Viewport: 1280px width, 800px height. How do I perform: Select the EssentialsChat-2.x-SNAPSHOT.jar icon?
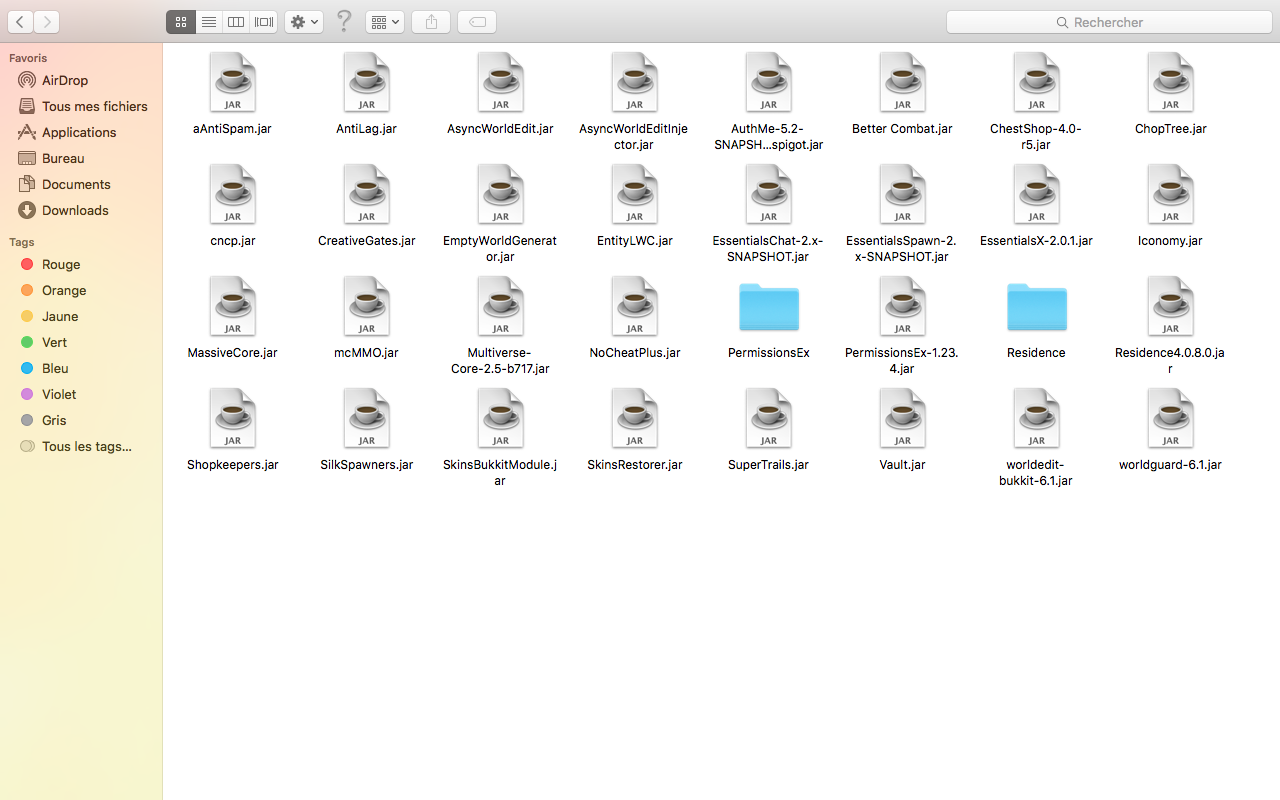tap(769, 194)
